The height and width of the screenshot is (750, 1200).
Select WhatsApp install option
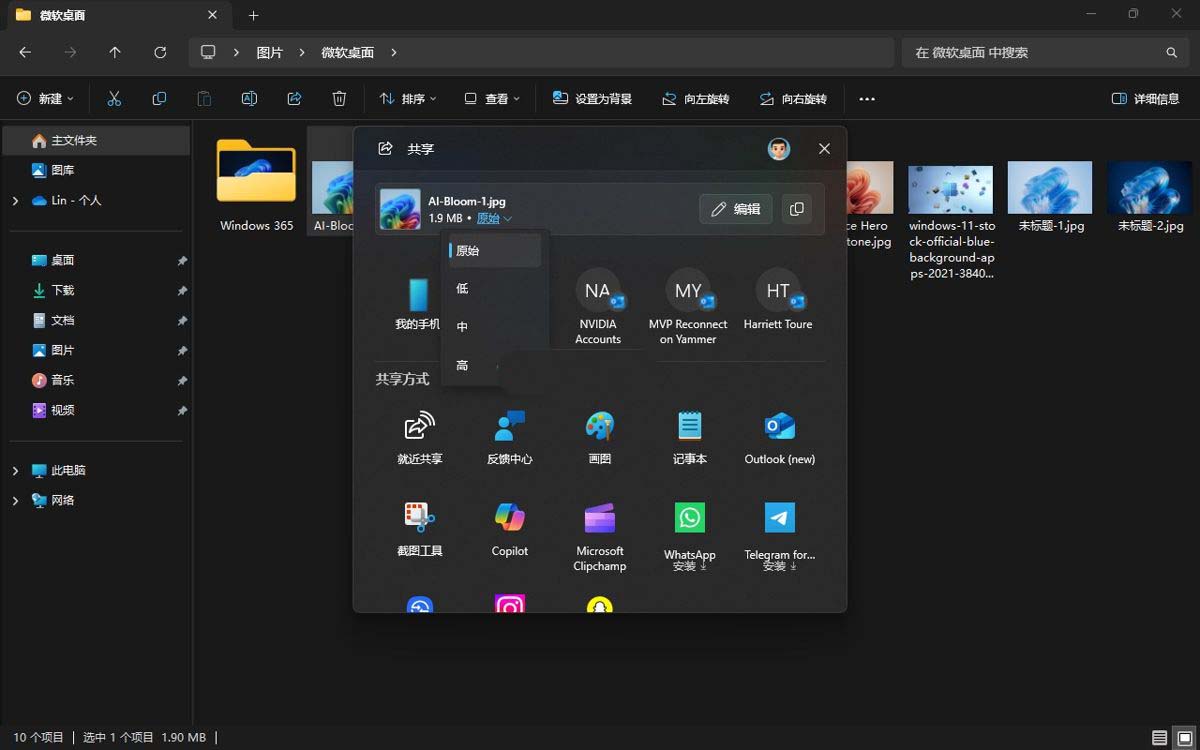(x=690, y=537)
